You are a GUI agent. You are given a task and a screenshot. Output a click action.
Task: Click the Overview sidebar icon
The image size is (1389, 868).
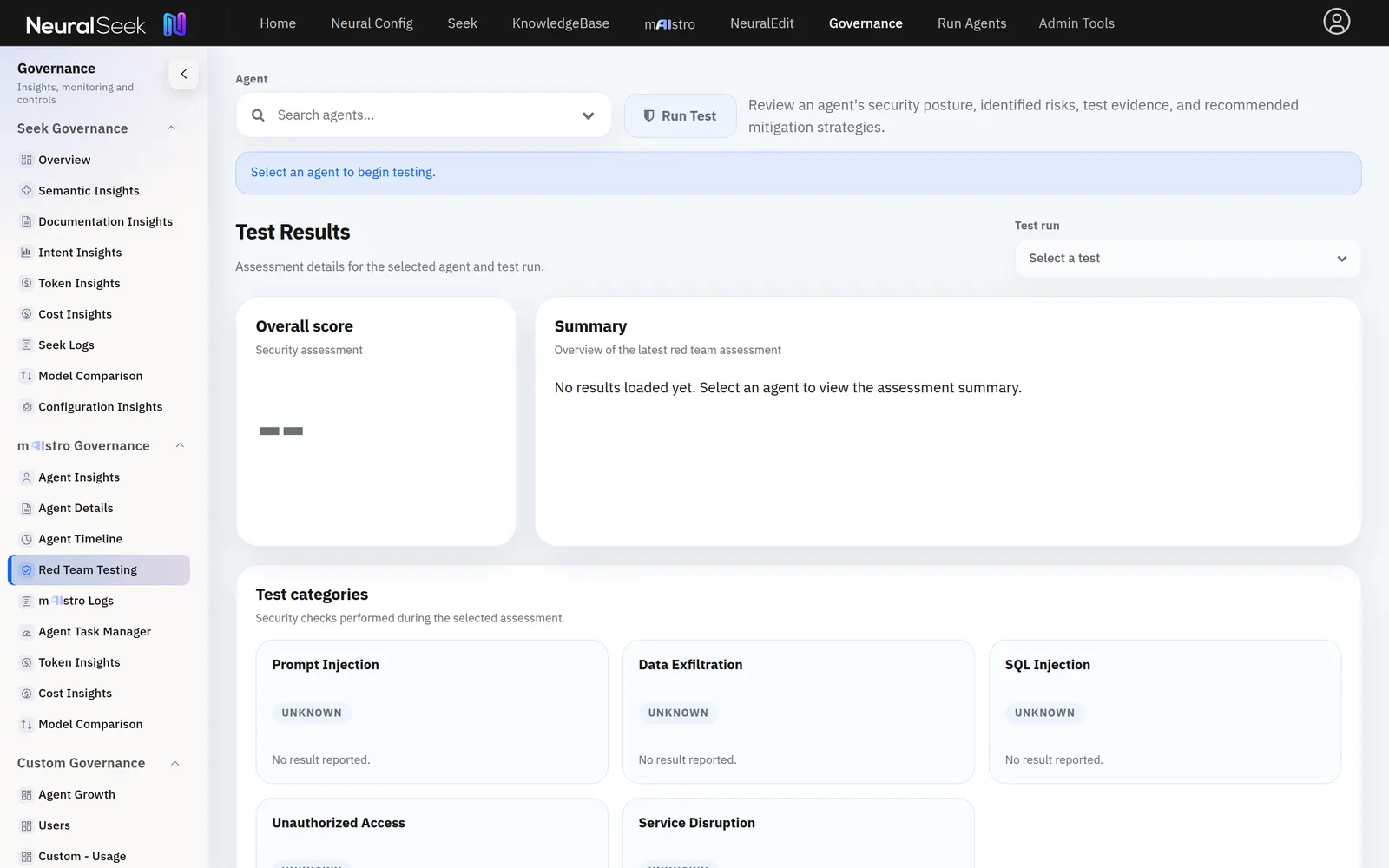(x=26, y=160)
